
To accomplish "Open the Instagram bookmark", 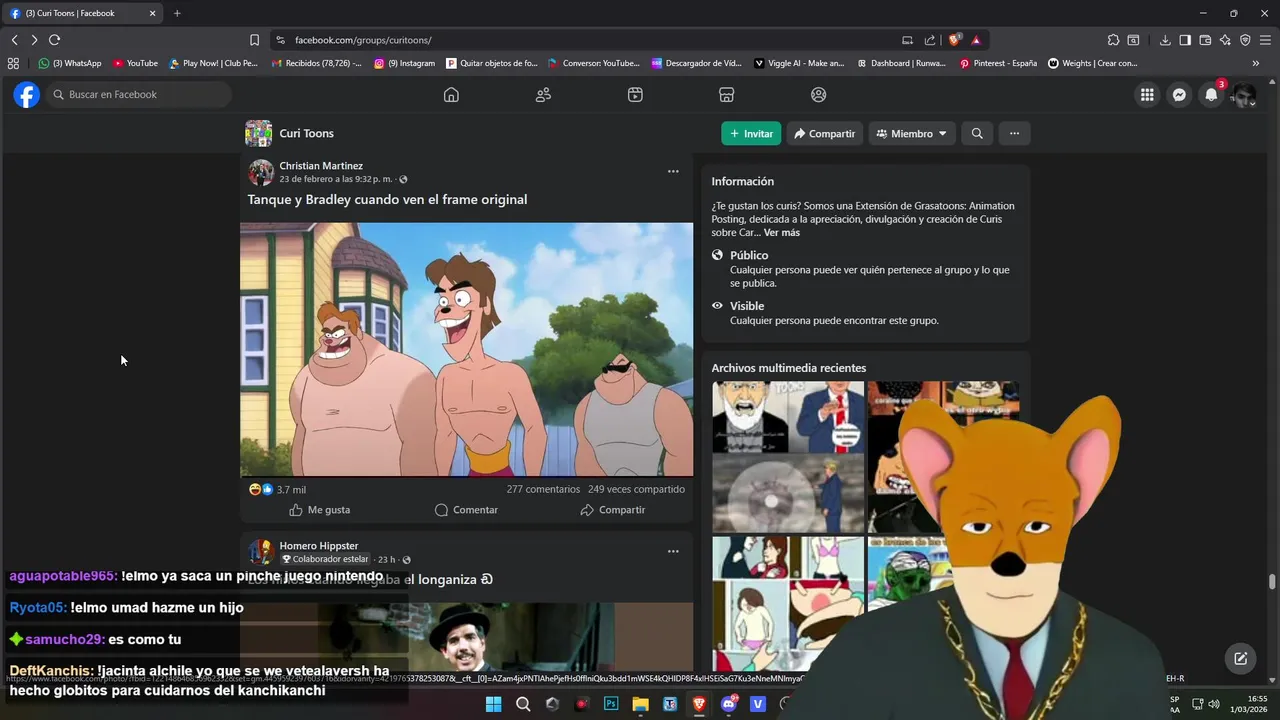I will pos(405,63).
